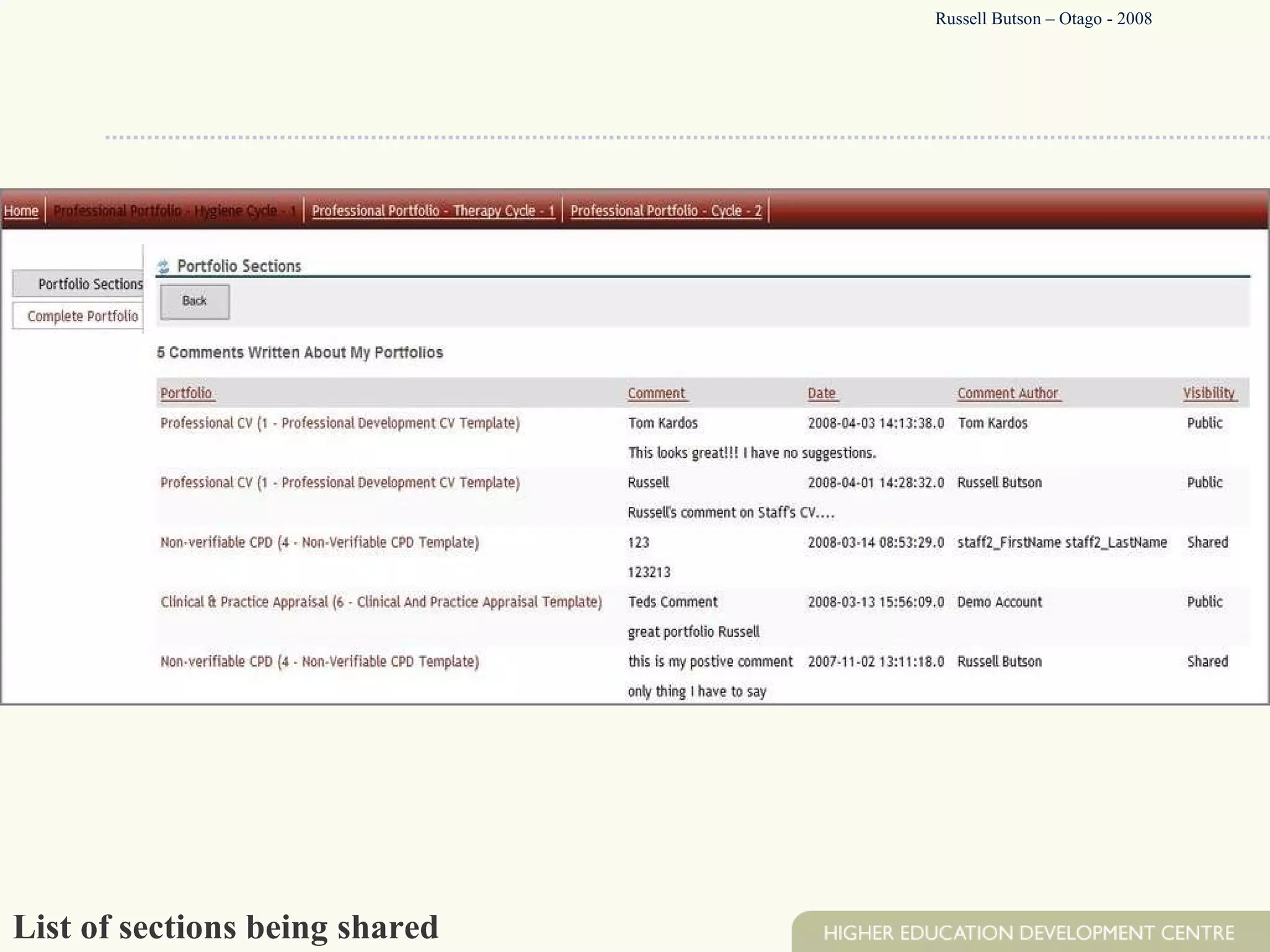Click 'Public' visibility on 2008-04-01 row
The height and width of the screenshot is (952, 1270).
(x=1205, y=483)
